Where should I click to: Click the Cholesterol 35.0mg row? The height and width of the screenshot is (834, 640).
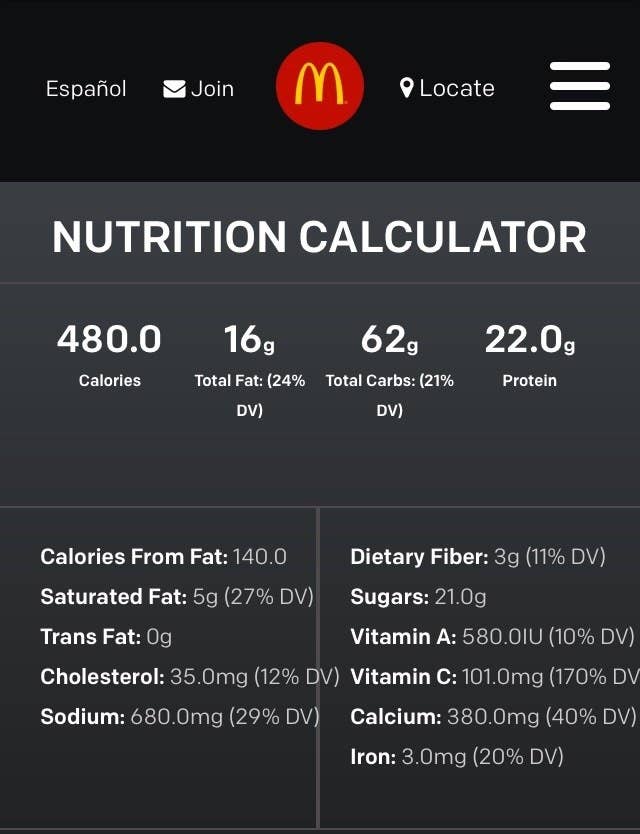(x=190, y=677)
